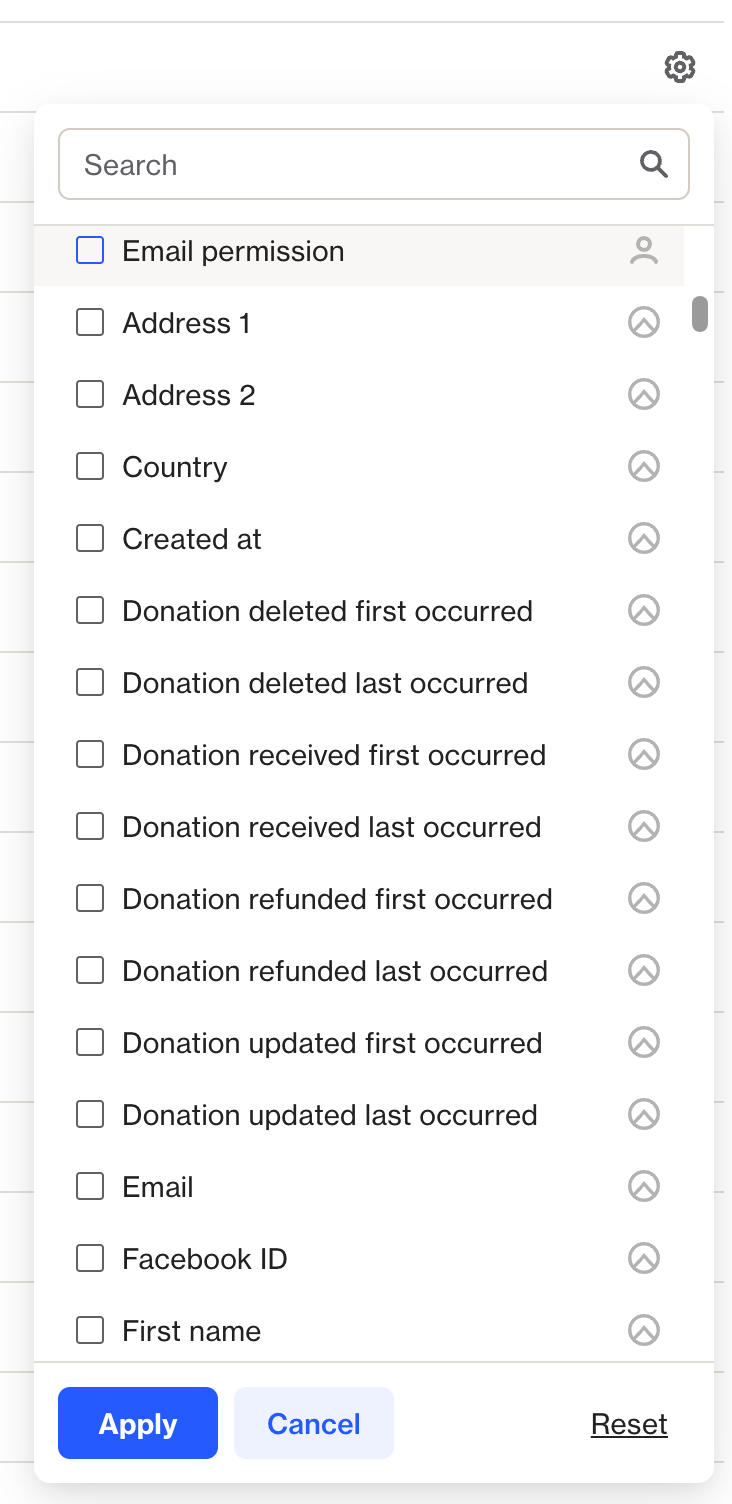Image resolution: width=732 pixels, height=1504 pixels.
Task: Open the gear settings icon
Action: [680, 67]
